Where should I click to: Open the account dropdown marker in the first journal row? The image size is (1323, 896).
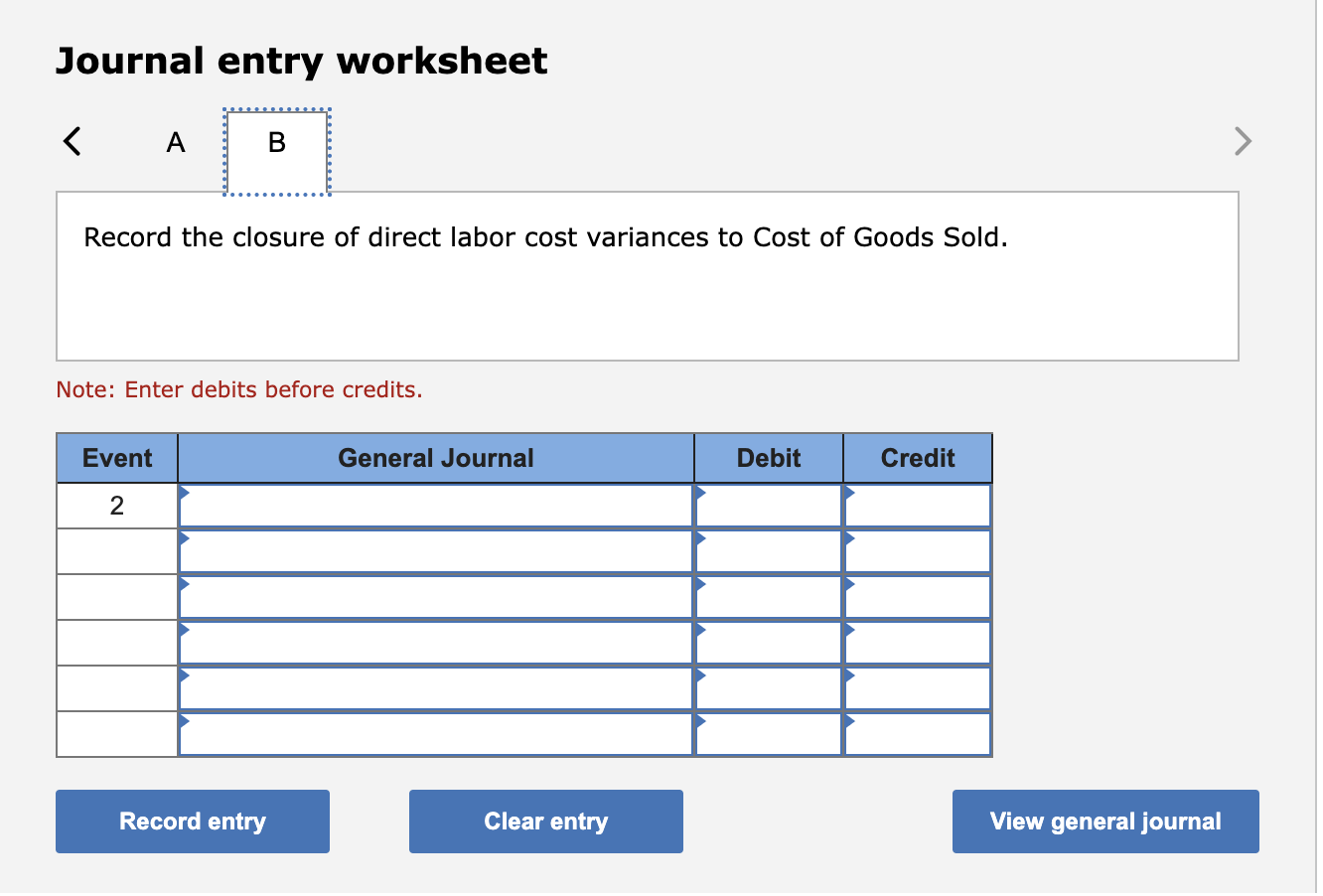[x=184, y=492]
